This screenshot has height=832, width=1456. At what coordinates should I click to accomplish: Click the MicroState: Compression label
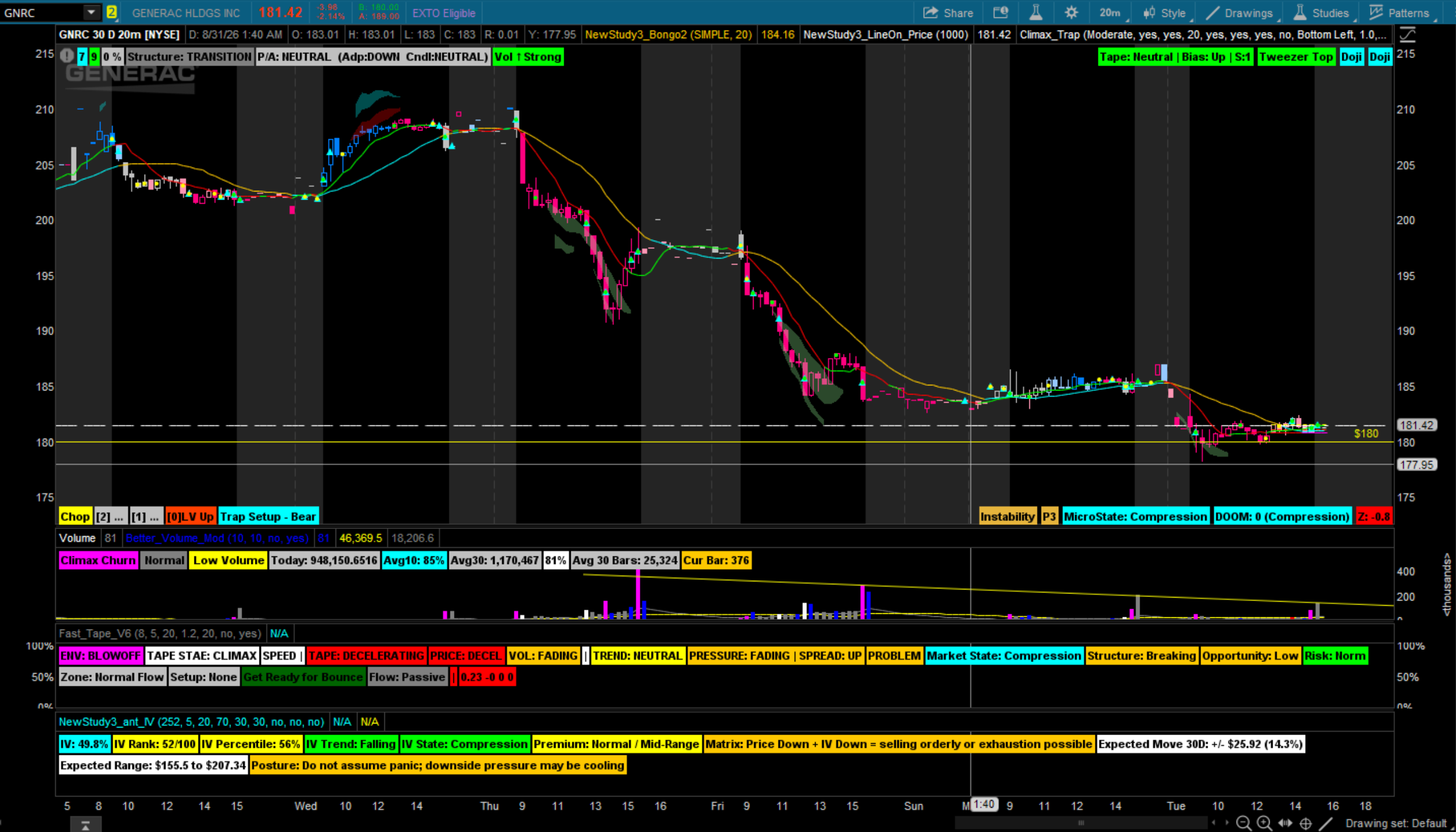[1135, 516]
